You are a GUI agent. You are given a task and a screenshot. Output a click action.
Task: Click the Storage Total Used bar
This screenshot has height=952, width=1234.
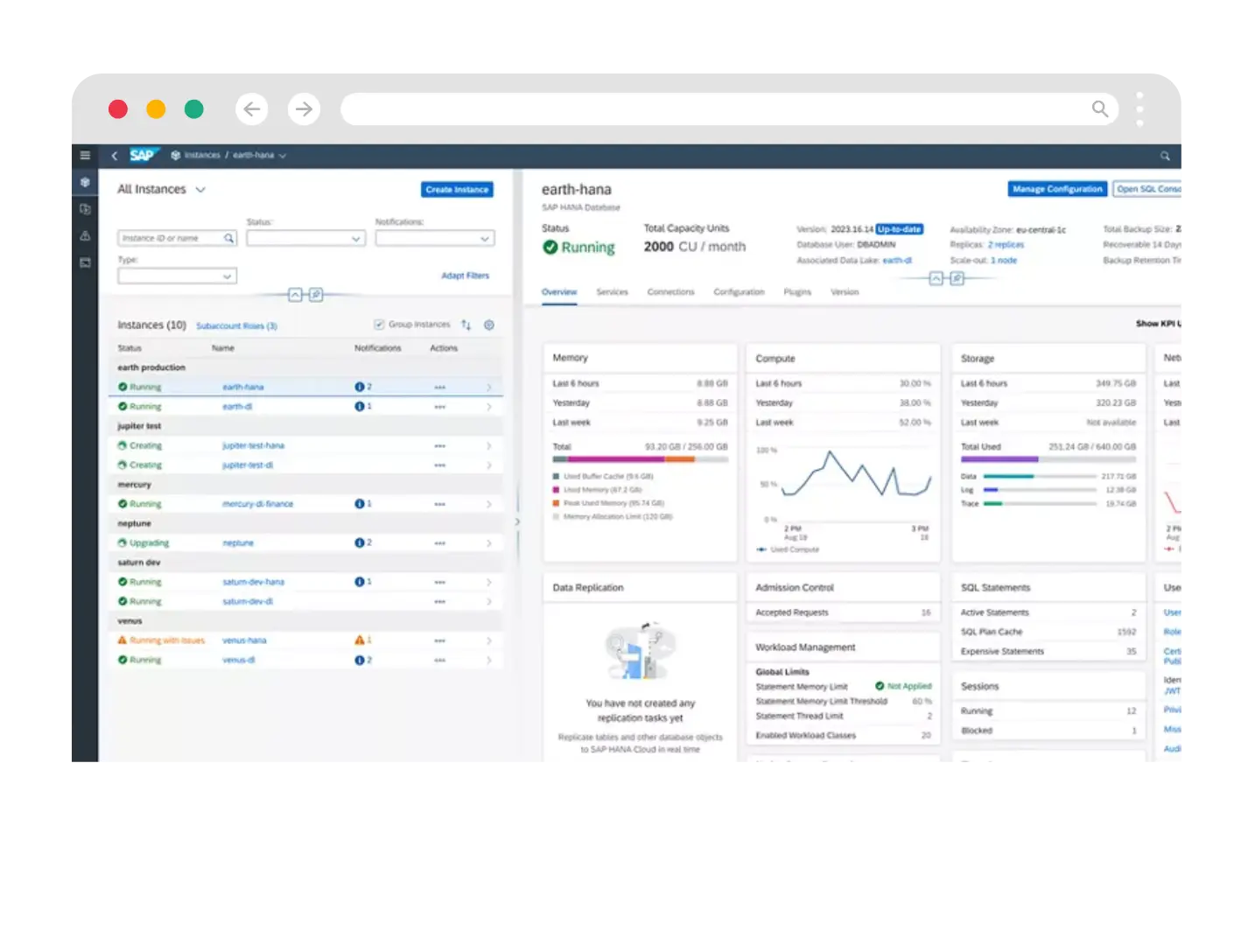(1048, 458)
